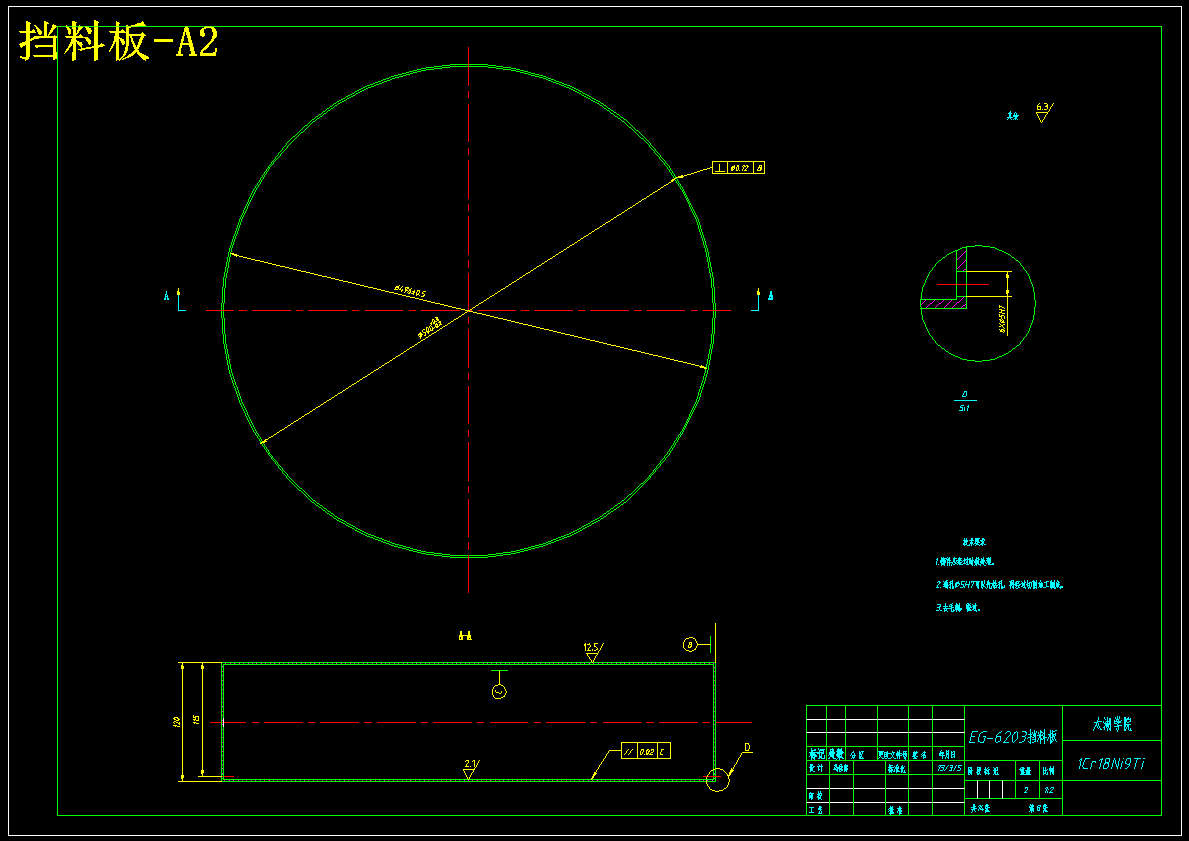Select the 阶段标记 header cell
1189x841 pixels.
990,770
